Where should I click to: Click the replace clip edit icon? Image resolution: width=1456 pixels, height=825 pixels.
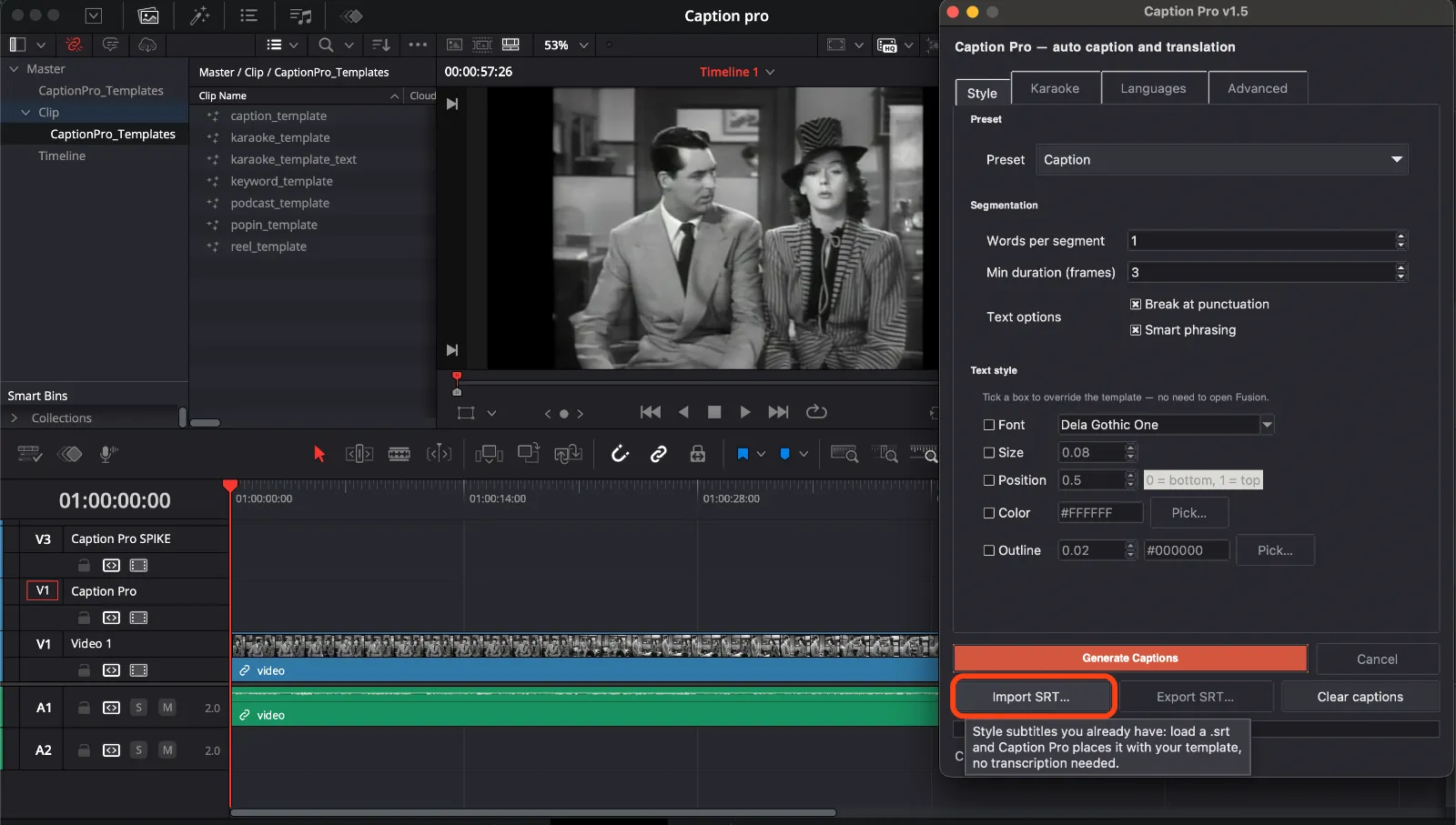coord(568,454)
